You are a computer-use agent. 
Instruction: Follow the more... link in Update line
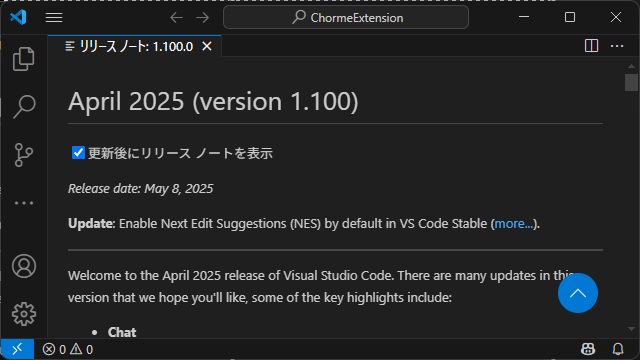pos(513,224)
